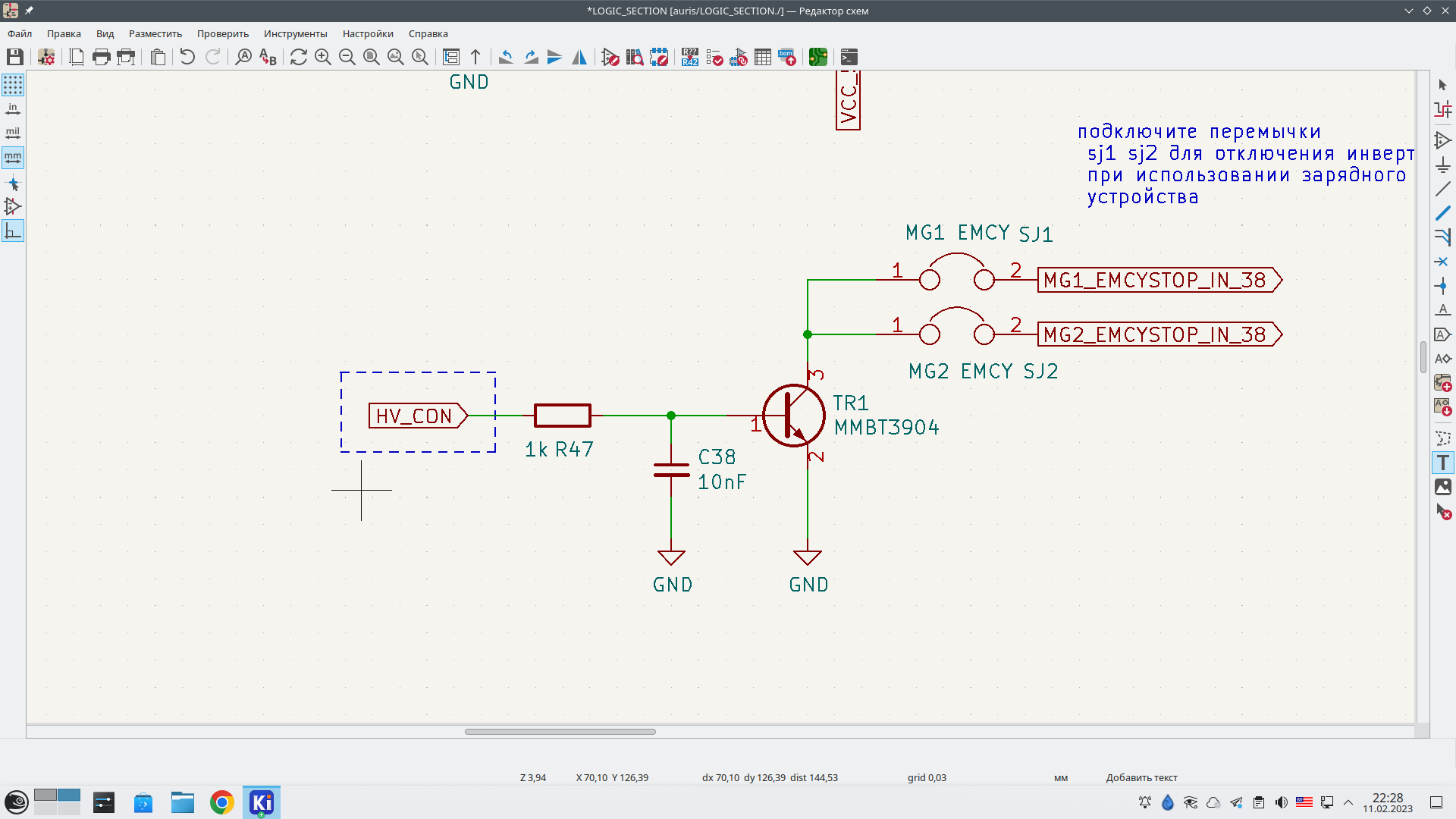Image resolution: width=1456 pixels, height=819 pixels.
Task: Save the schematic with the floppy disk icon
Action: 15,57
